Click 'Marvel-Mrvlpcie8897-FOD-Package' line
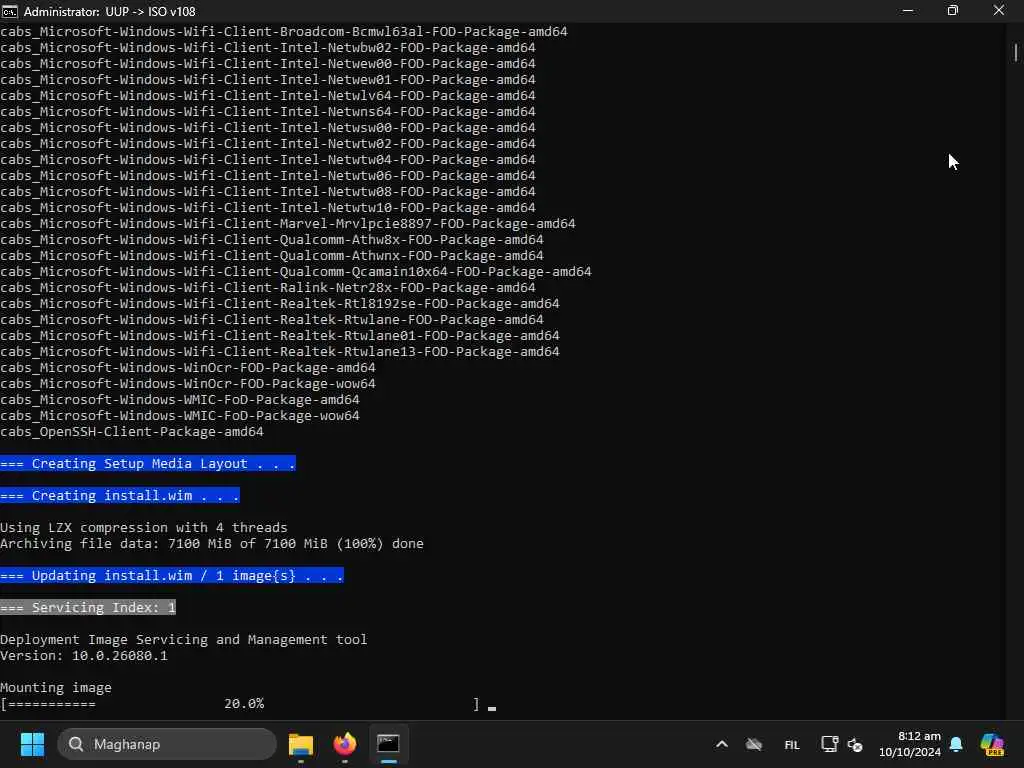Image resolution: width=1024 pixels, height=768 pixels. coord(288,223)
